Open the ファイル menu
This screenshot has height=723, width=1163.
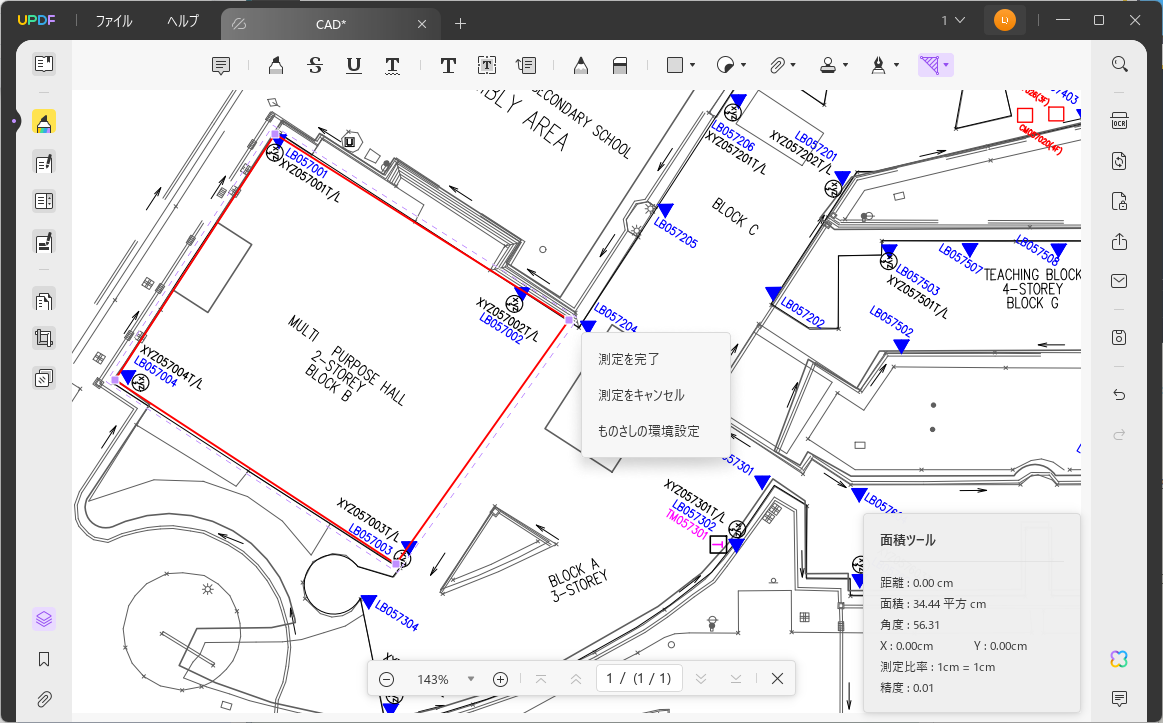click(113, 20)
